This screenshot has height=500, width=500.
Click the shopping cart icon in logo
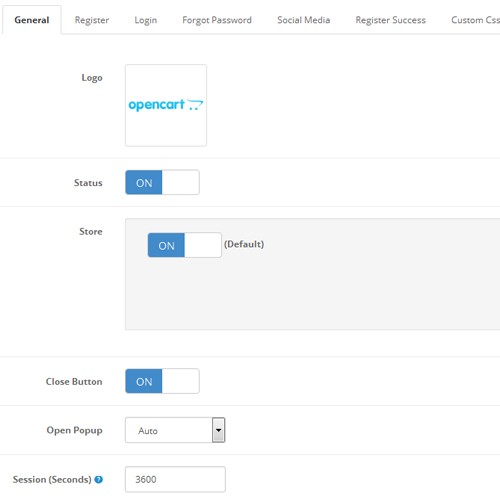[195, 105]
